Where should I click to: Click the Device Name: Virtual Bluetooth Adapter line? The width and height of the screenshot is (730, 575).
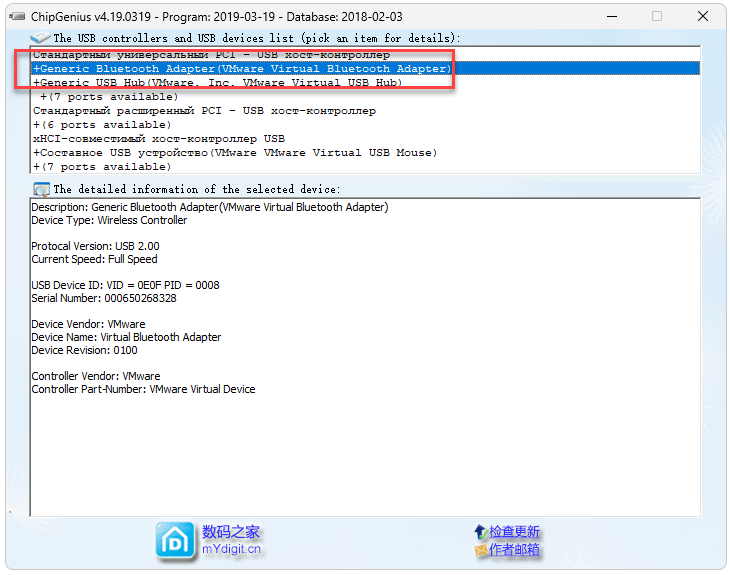[126, 337]
